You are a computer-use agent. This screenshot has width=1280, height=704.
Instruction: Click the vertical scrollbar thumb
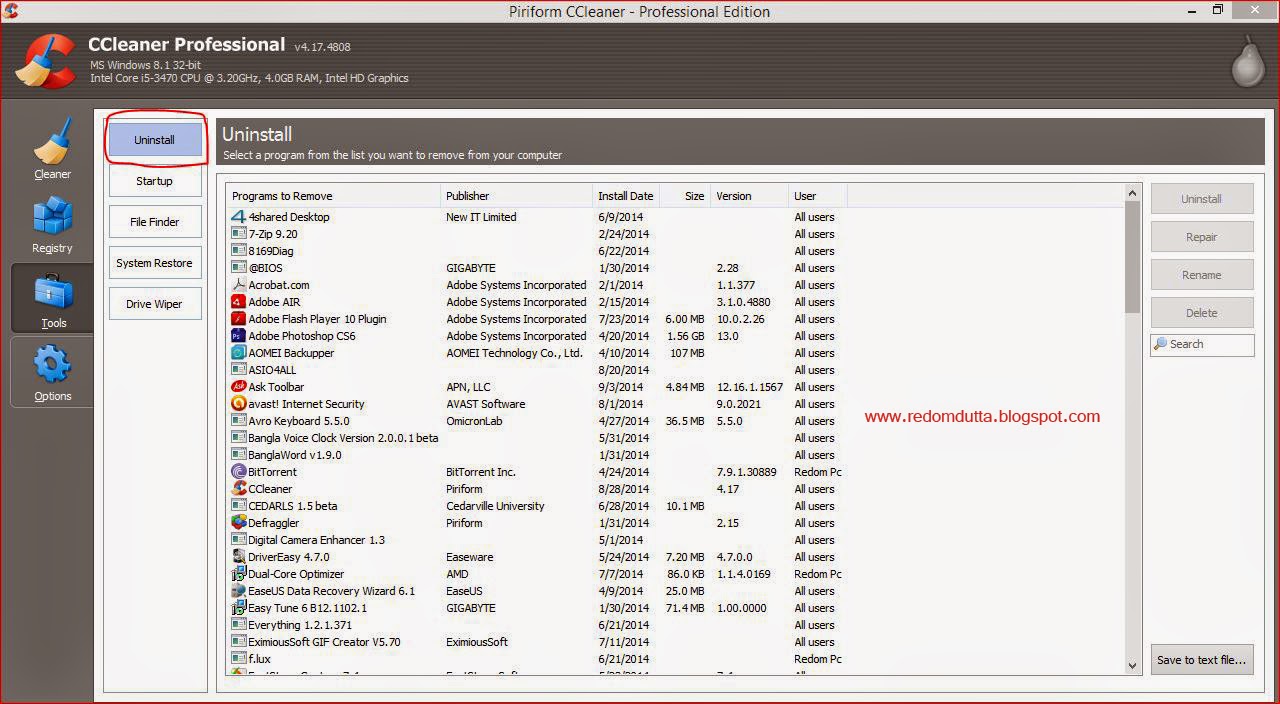pyautogui.click(x=1132, y=257)
